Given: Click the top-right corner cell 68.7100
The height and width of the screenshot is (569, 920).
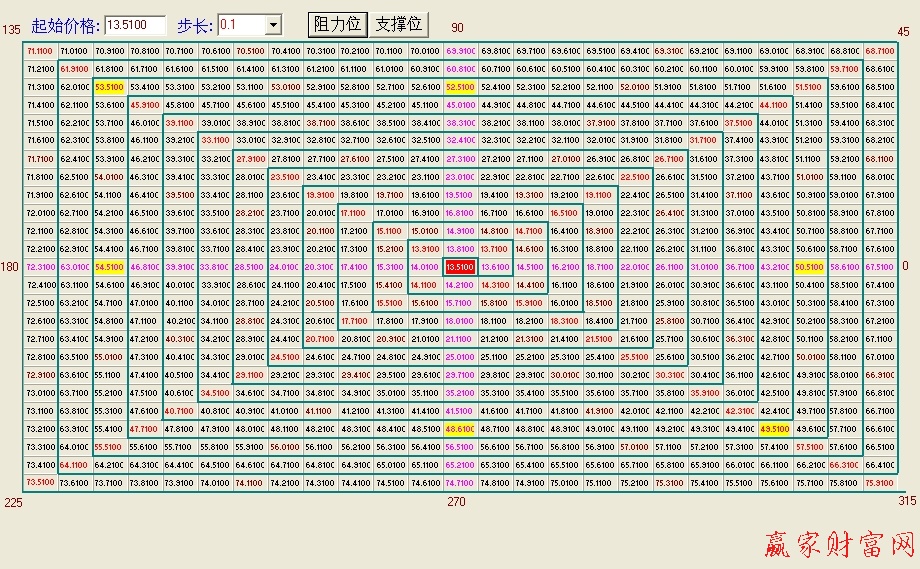Looking at the screenshot, I should 879,51.
